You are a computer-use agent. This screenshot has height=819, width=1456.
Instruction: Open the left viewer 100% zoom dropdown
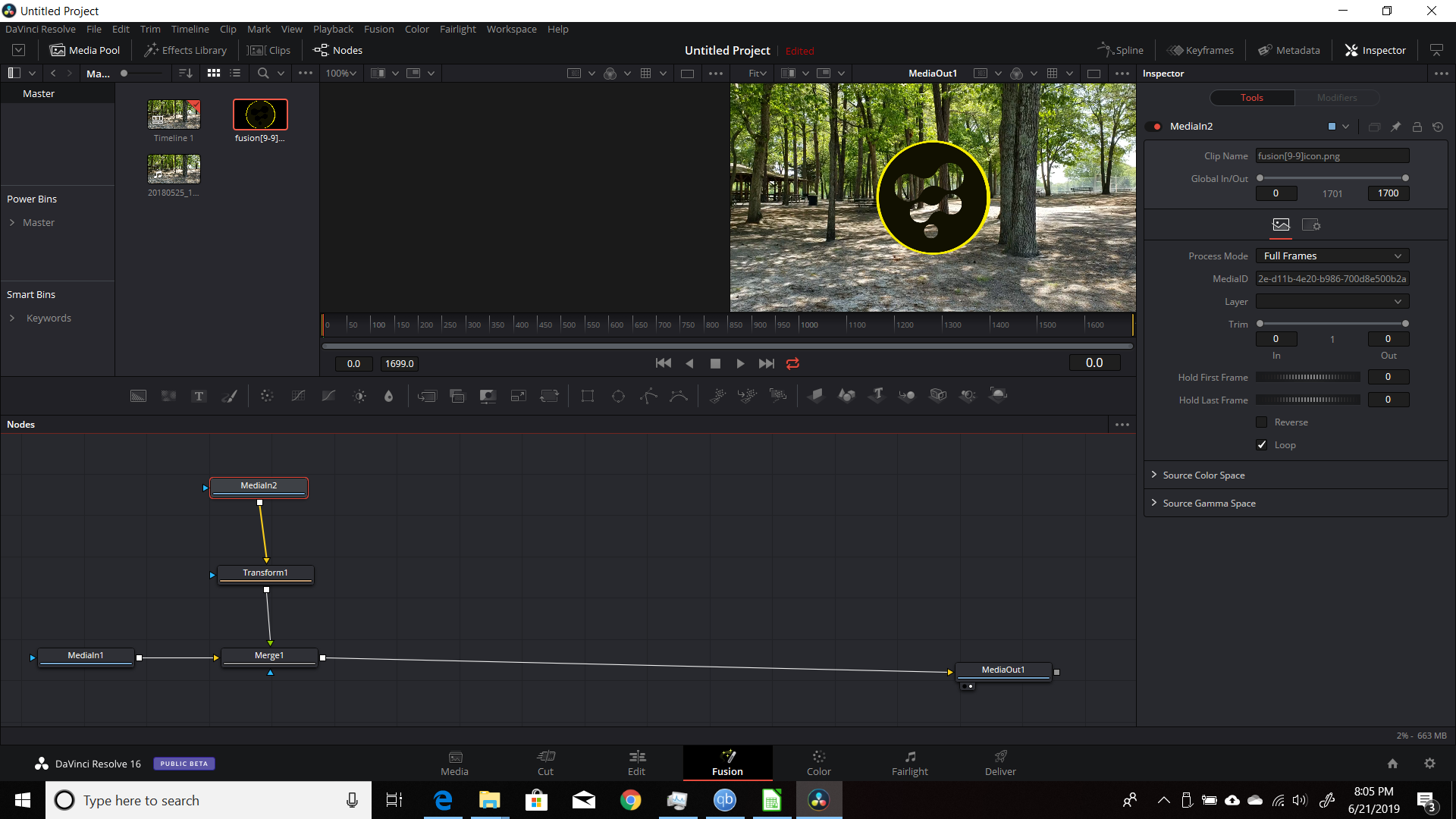tap(341, 74)
